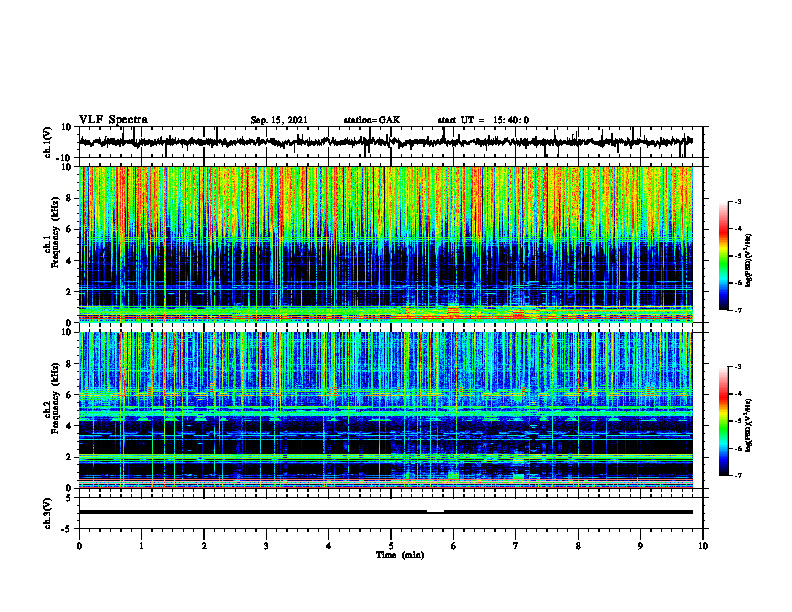Click the 'ch.3(V)' axis label
792x612 pixels.
47,513
